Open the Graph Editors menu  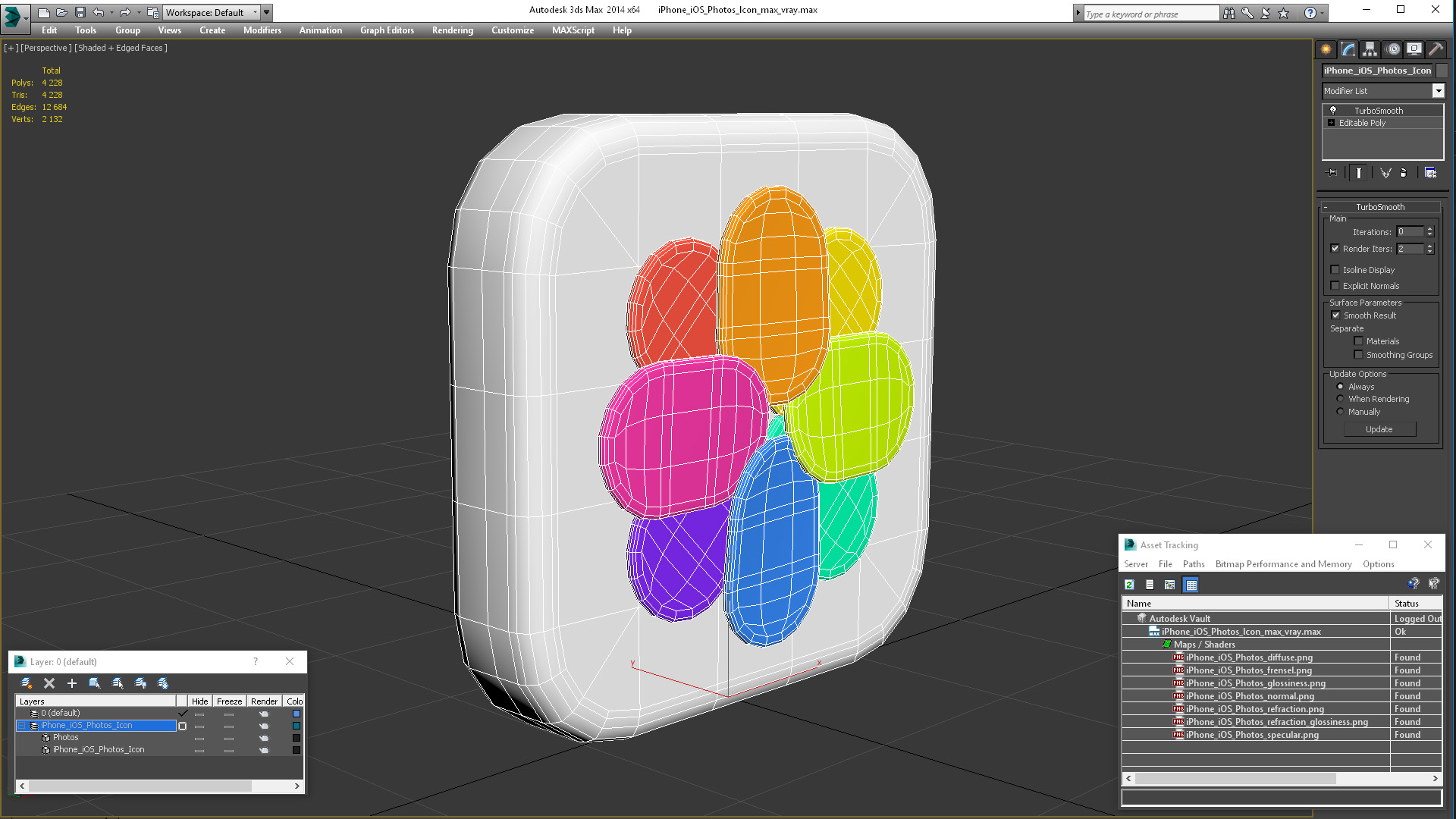(x=387, y=30)
